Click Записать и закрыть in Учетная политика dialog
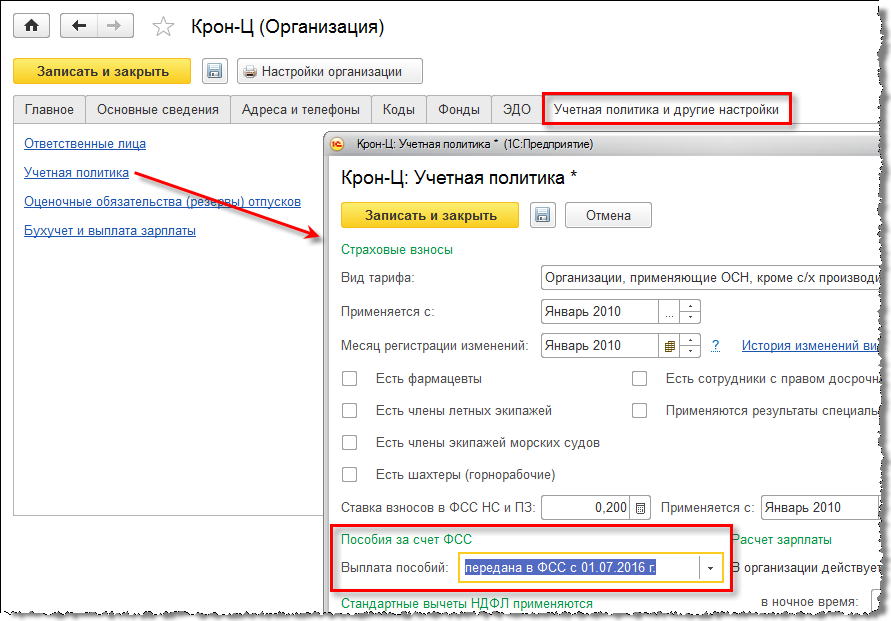 click(x=430, y=215)
